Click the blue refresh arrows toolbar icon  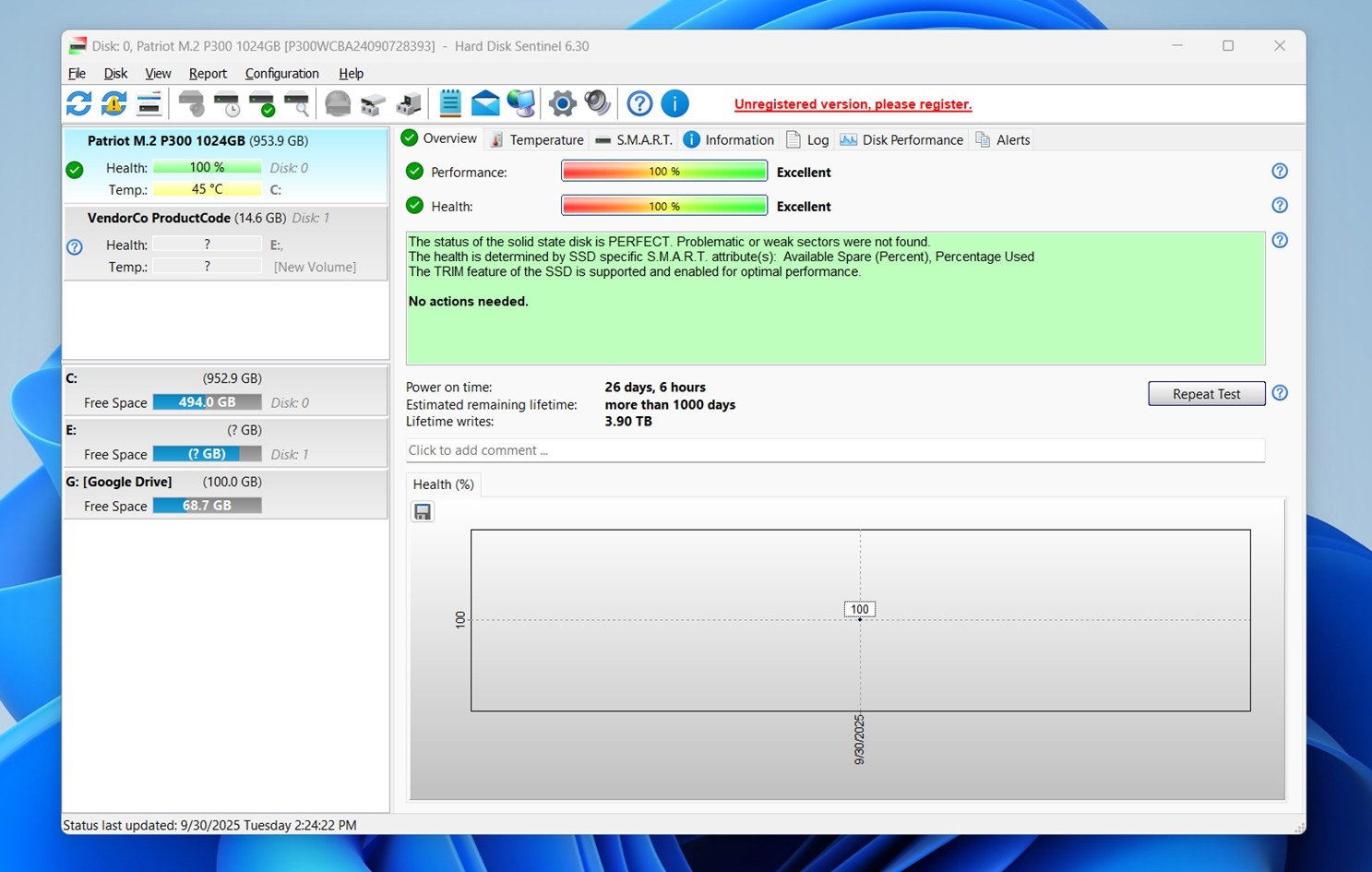point(78,104)
